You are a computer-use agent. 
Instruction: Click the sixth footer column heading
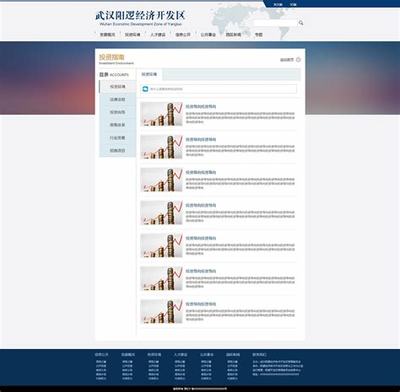233,354
